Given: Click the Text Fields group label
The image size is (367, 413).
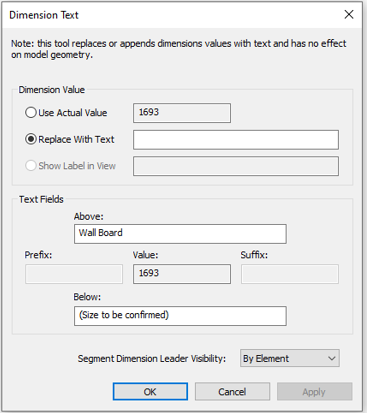Looking at the screenshot, I should click(x=41, y=199).
